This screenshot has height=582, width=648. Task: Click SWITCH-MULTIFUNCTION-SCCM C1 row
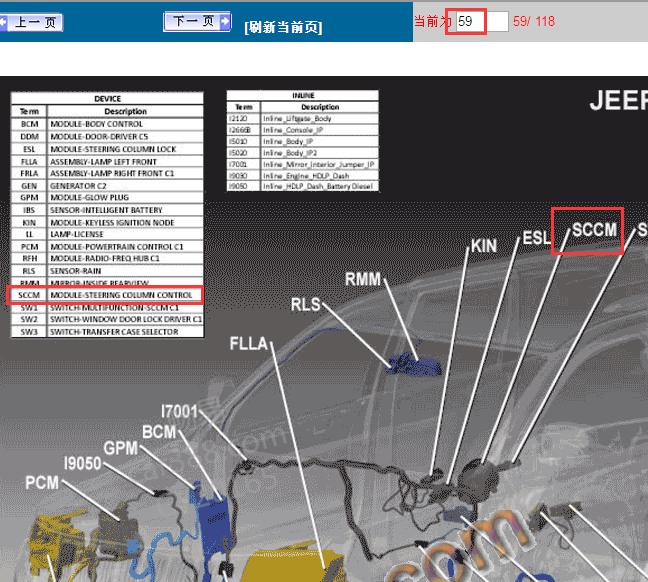point(107,308)
